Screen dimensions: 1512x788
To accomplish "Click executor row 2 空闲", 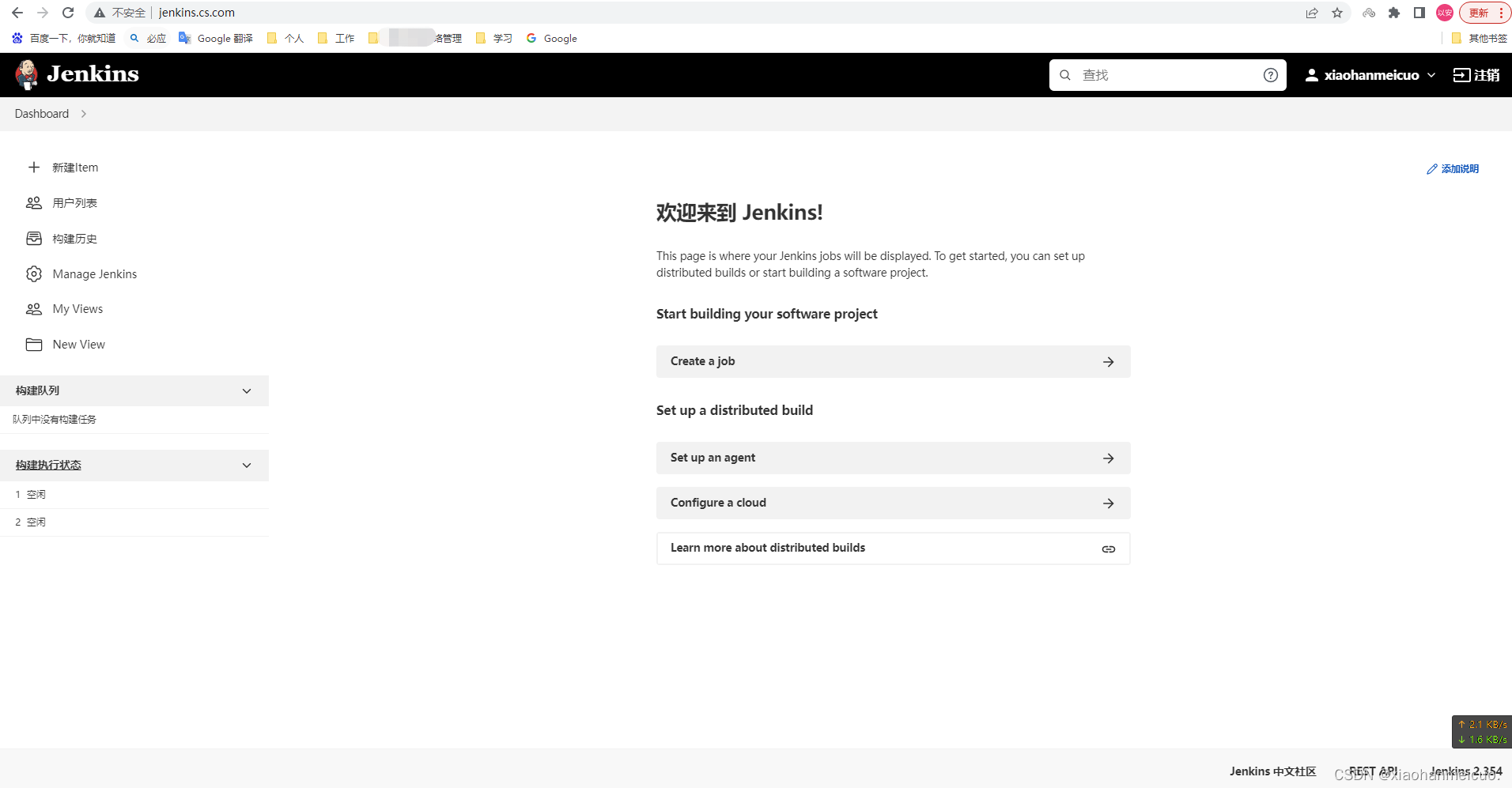I will (x=134, y=522).
